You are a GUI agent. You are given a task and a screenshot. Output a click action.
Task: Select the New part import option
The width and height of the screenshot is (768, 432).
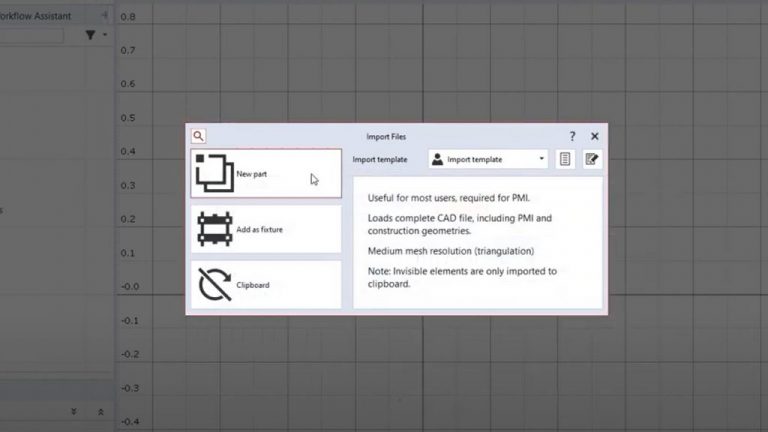tap(266, 173)
